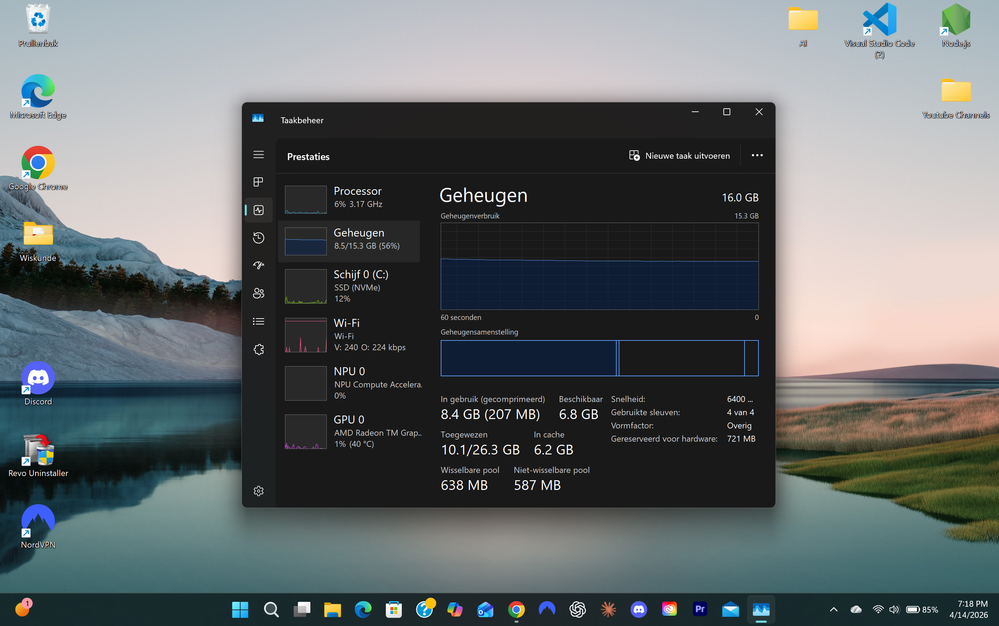Click the Windows Start button on the taskbar
The height and width of the screenshot is (626, 999).
pyautogui.click(x=240, y=610)
